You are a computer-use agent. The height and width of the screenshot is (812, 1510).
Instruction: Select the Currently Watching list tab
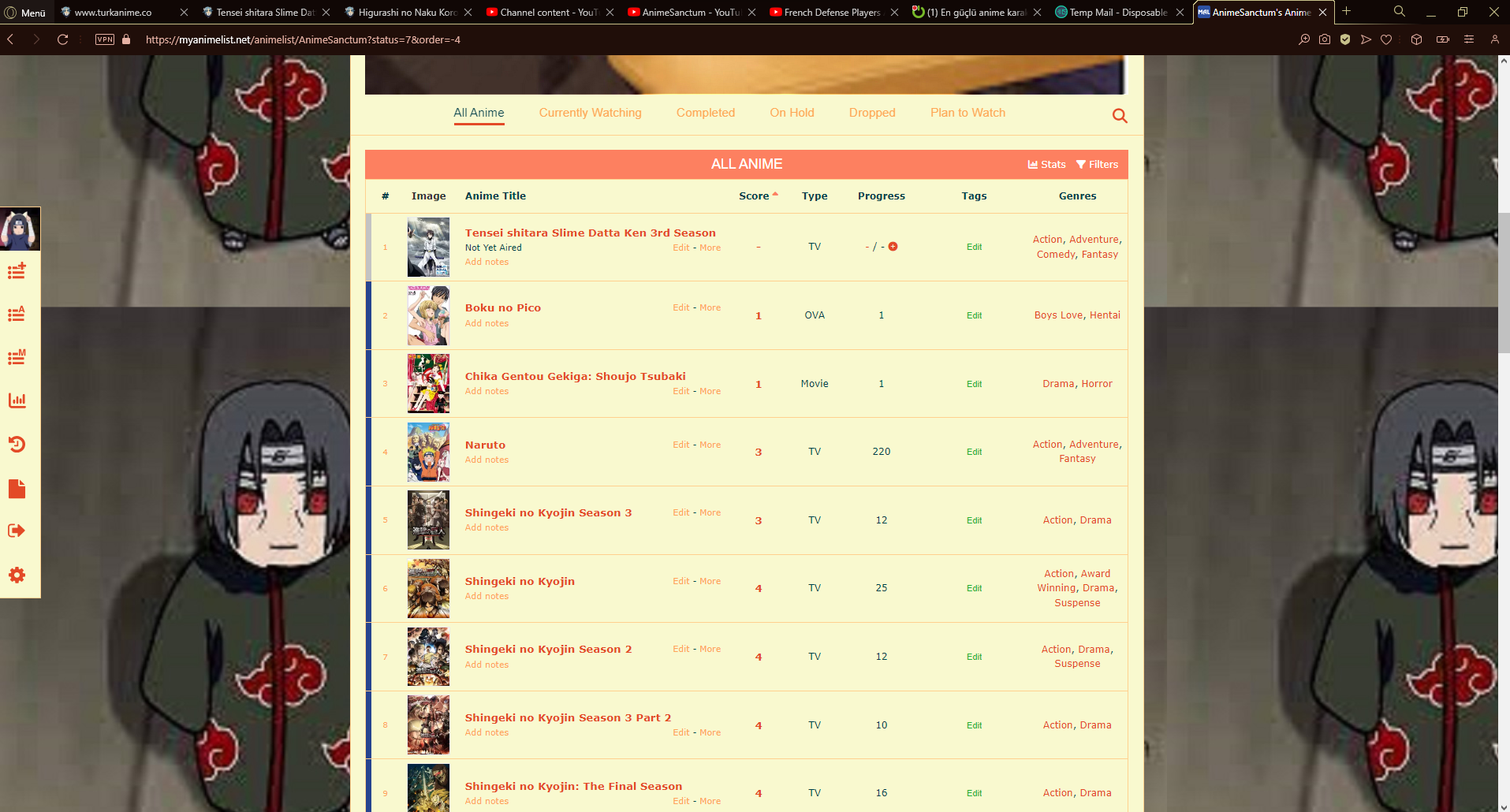[591, 113]
